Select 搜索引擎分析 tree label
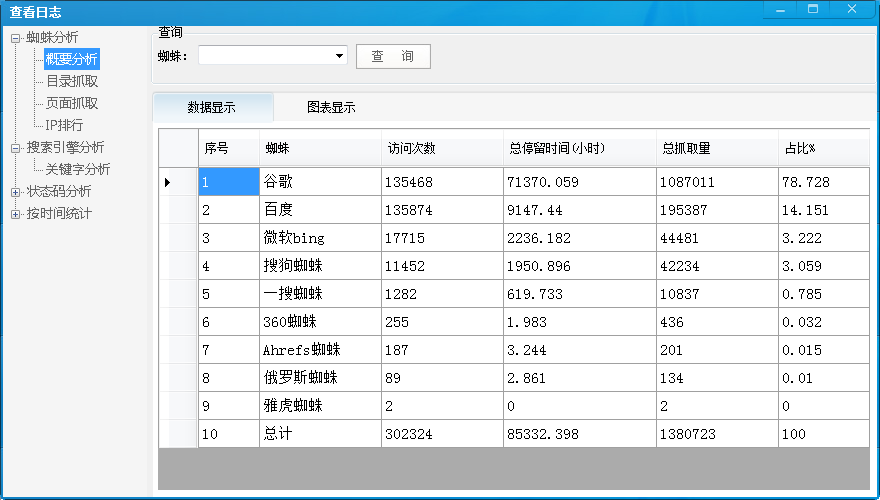This screenshot has height=500, width=880. [65, 148]
